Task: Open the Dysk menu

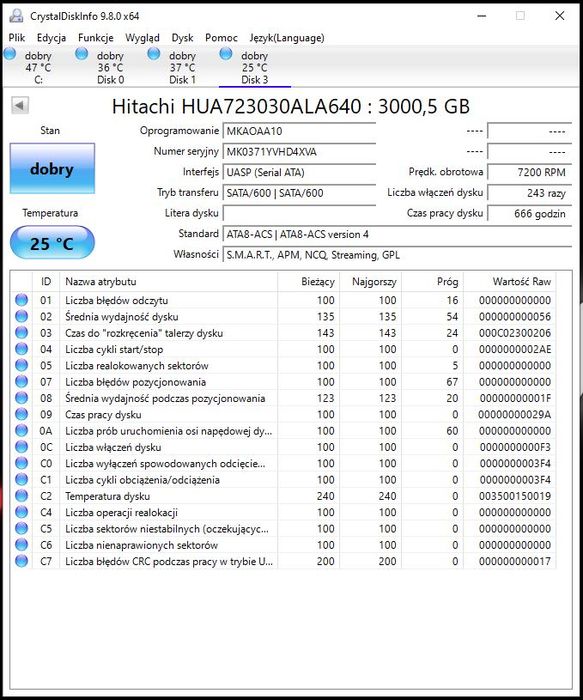Action: [x=182, y=38]
